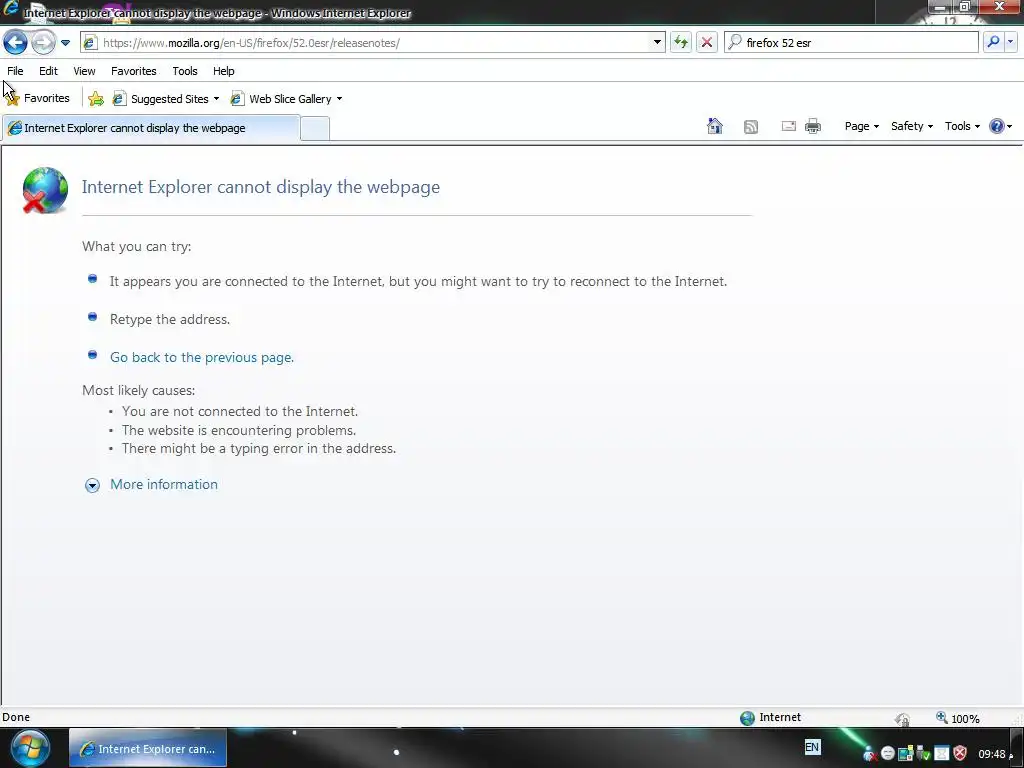
Task: Go back with the Back arrow button
Action: pos(15,42)
